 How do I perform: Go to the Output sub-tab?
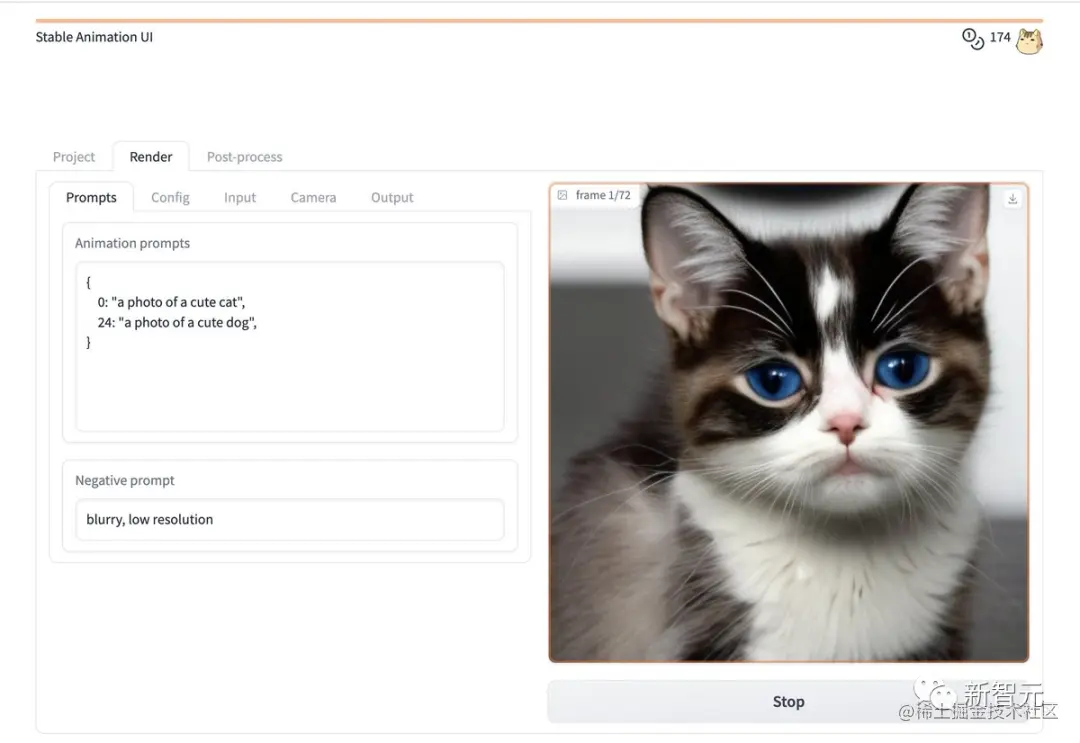click(392, 198)
